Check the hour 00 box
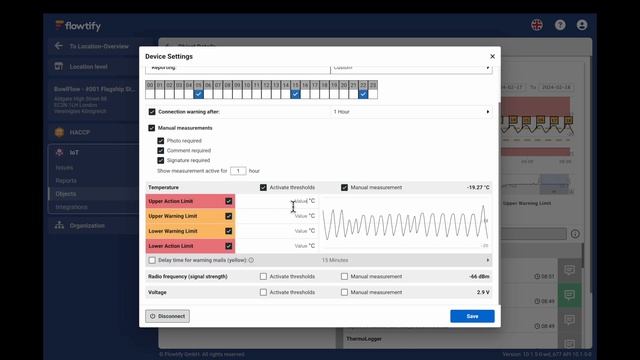 click(150, 94)
